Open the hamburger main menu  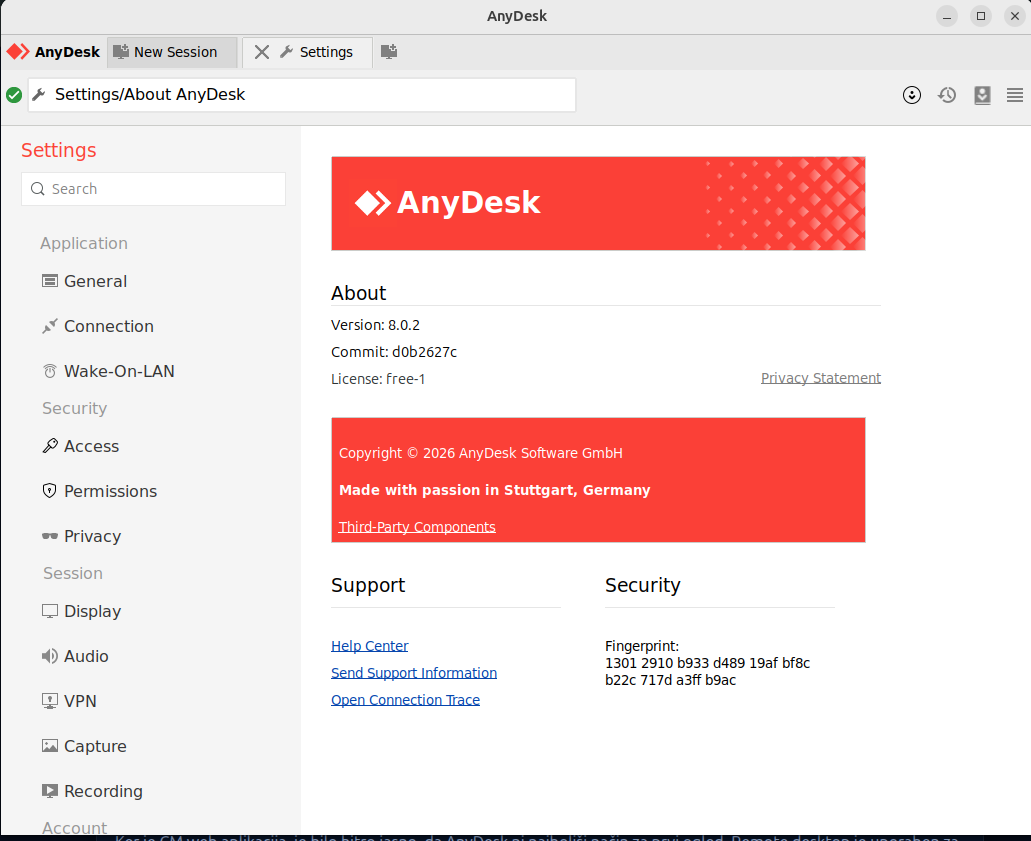coord(1015,95)
